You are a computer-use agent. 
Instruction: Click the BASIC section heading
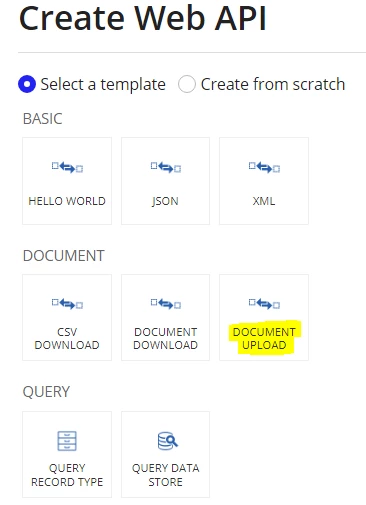(42, 119)
